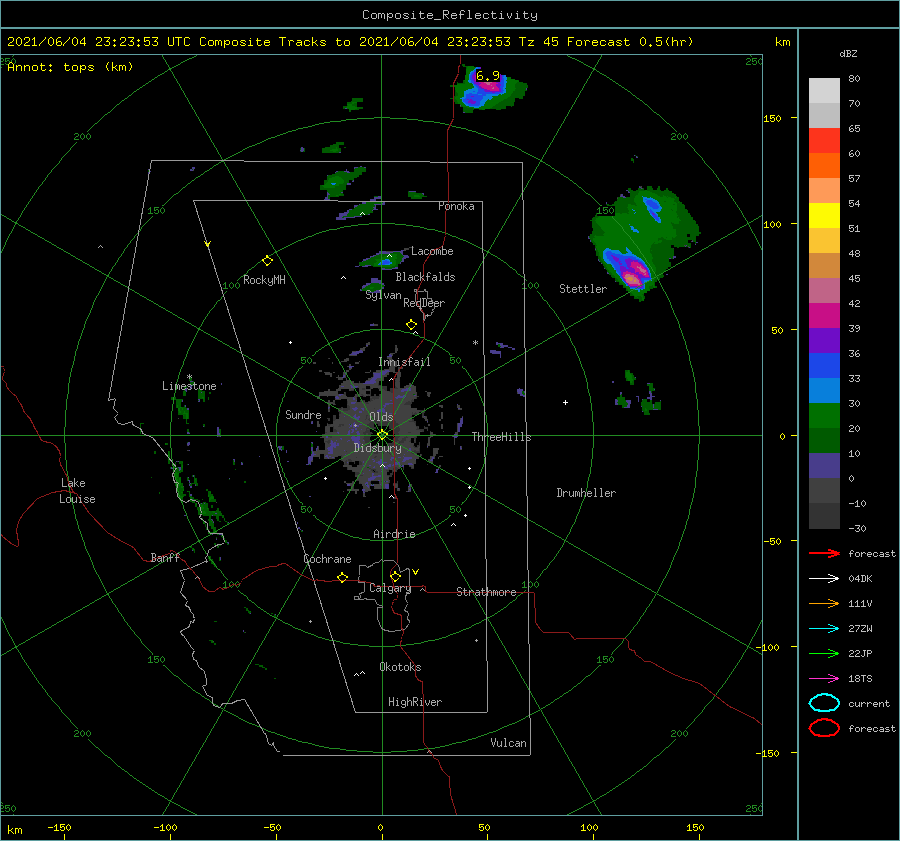This screenshot has height=841, width=900.
Task: Click the yellow diamond marker below Cochrane
Action: pos(342,577)
